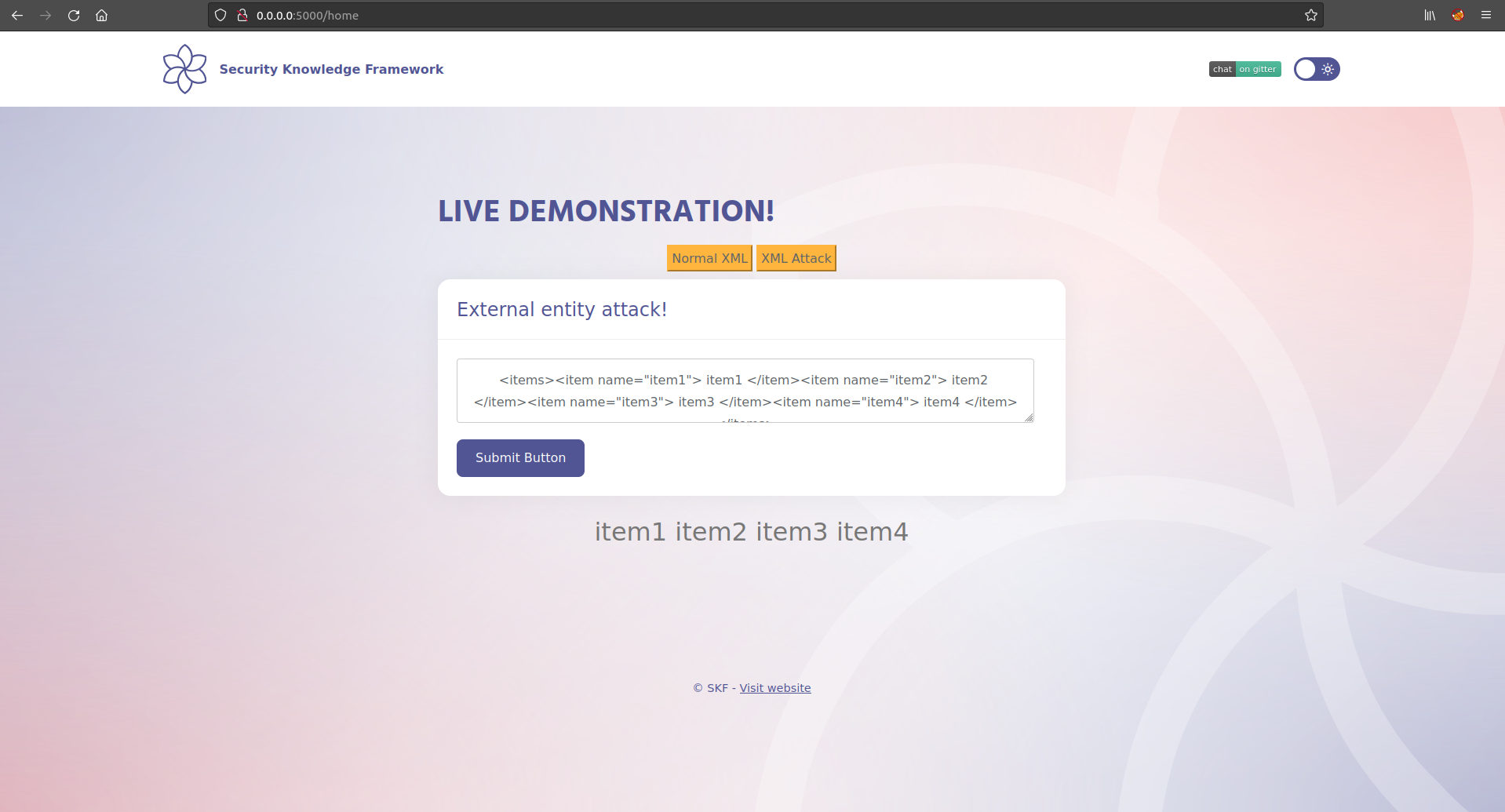Reload the page with the refresh icon
1505x812 pixels.
74,15
